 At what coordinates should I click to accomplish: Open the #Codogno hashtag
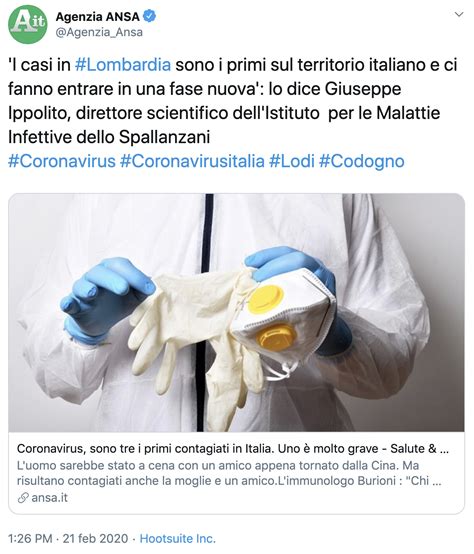pyautogui.click(x=362, y=161)
